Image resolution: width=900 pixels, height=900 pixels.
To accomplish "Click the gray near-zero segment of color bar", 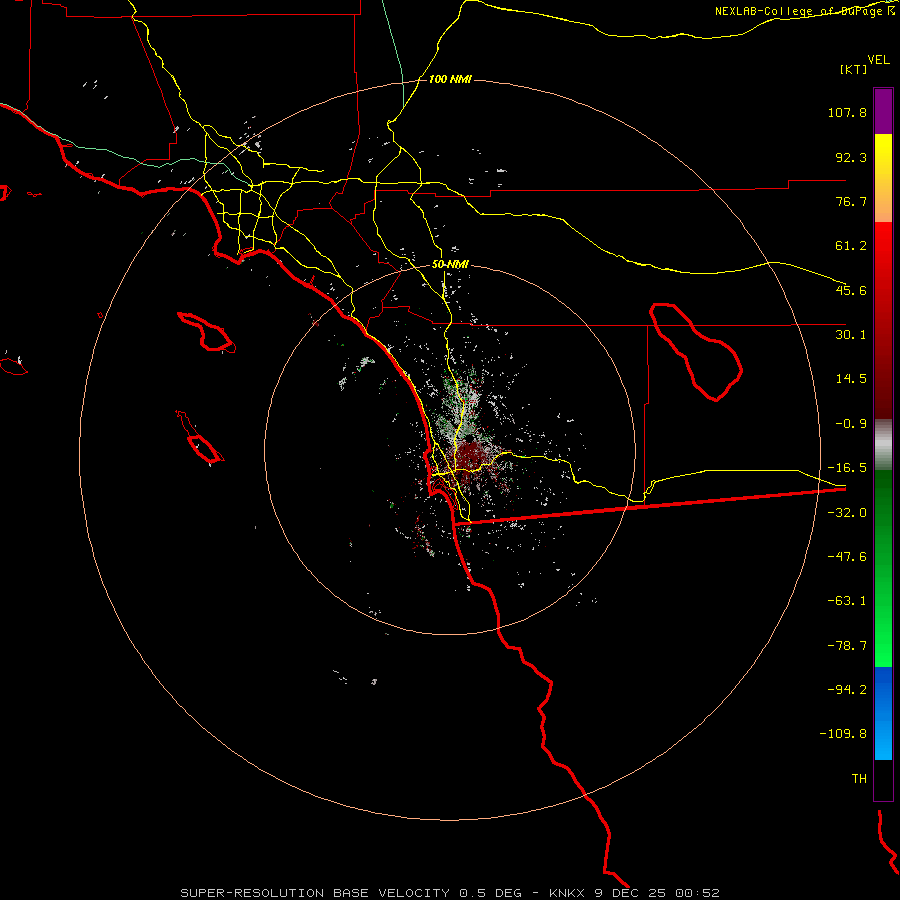I will 883,444.
